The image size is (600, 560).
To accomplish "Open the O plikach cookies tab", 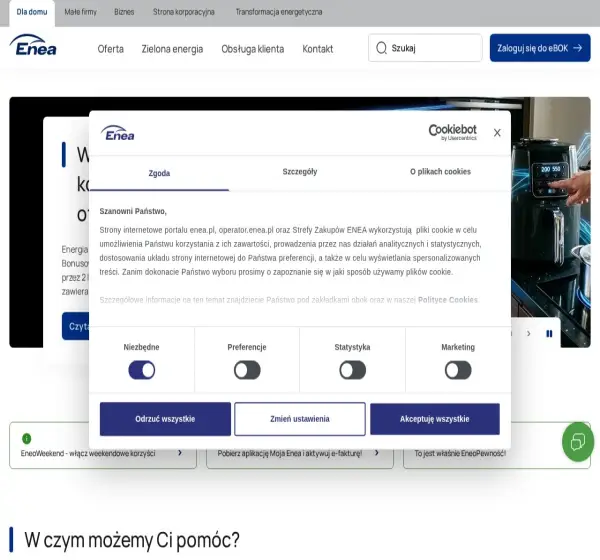I will [x=440, y=172].
